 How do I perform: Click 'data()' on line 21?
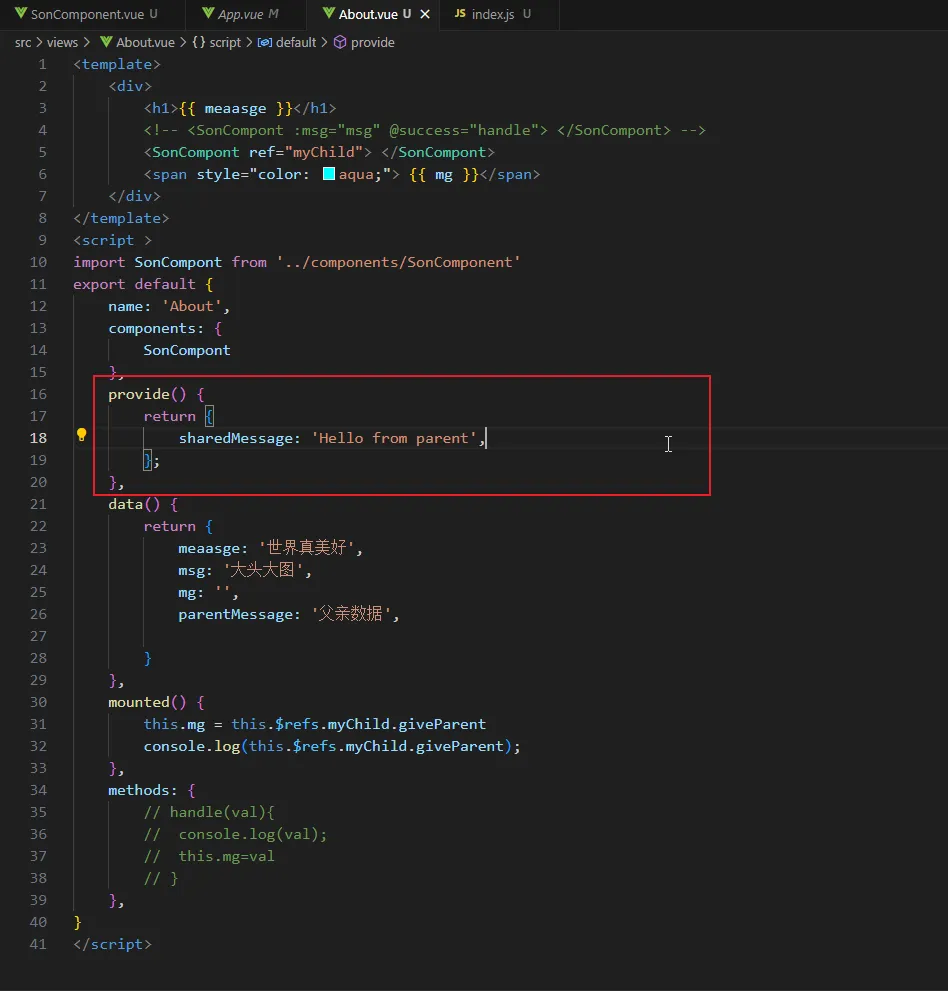pyautogui.click(x=134, y=504)
